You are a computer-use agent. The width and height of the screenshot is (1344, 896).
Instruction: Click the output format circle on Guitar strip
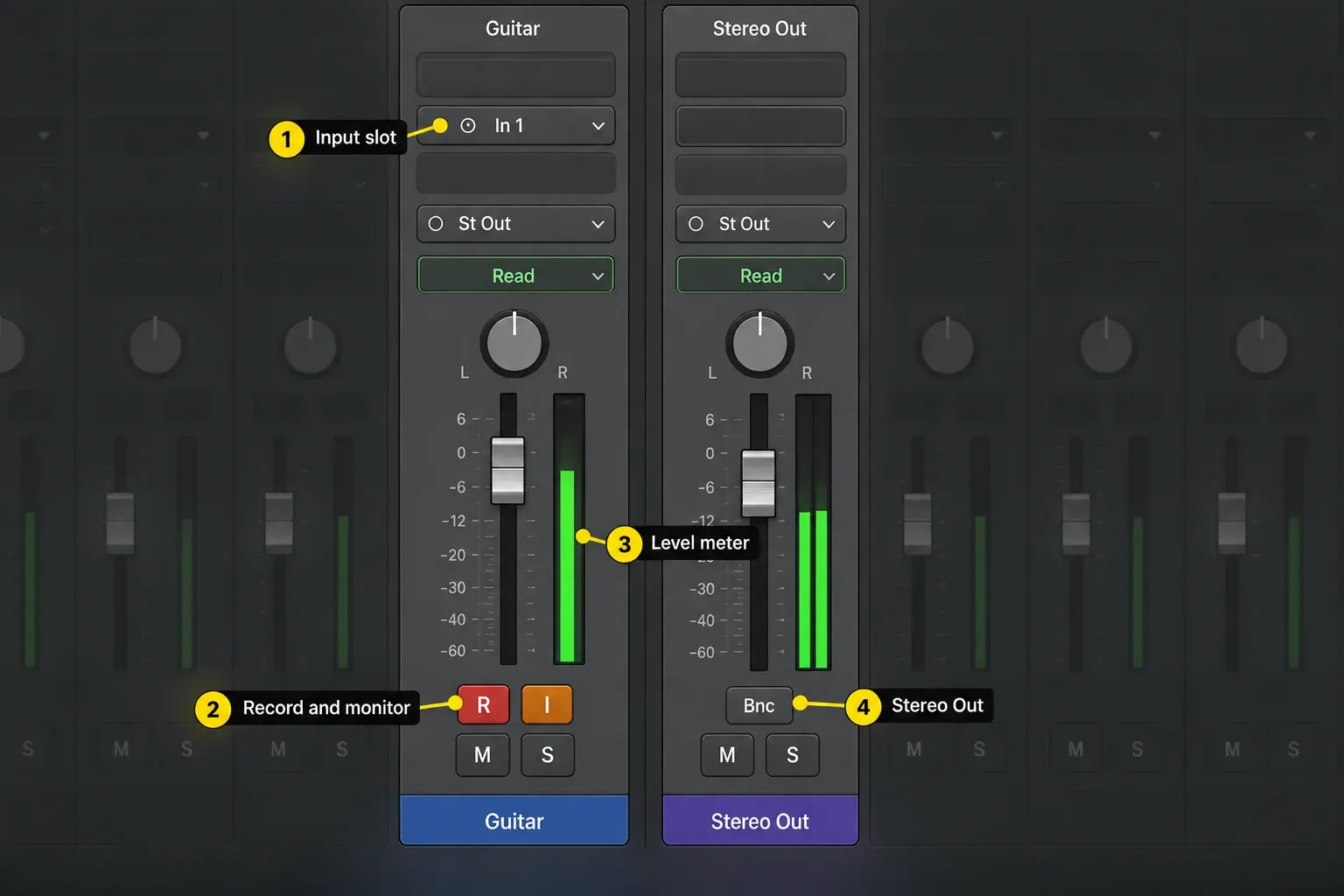tap(436, 224)
